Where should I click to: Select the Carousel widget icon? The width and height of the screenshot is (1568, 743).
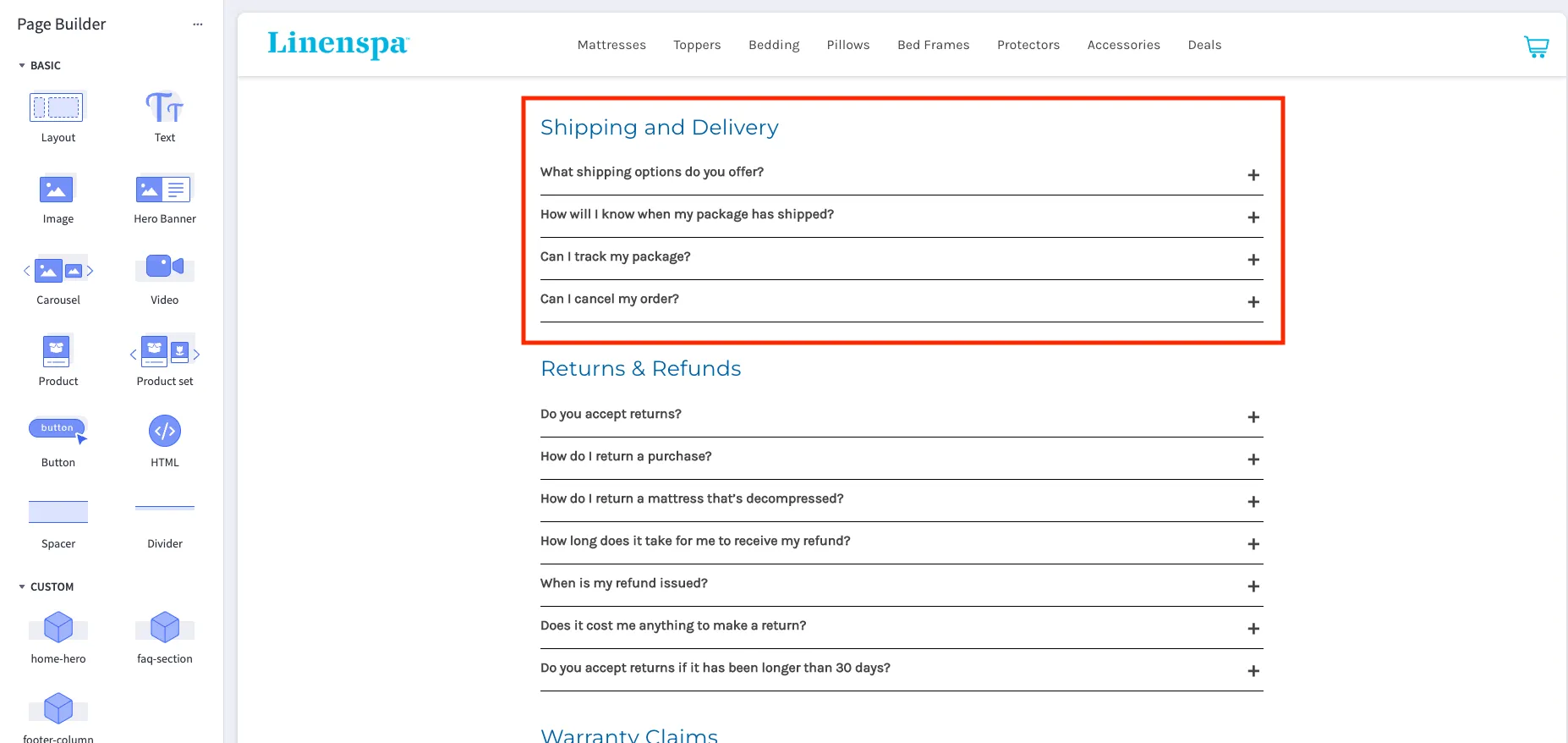click(58, 271)
